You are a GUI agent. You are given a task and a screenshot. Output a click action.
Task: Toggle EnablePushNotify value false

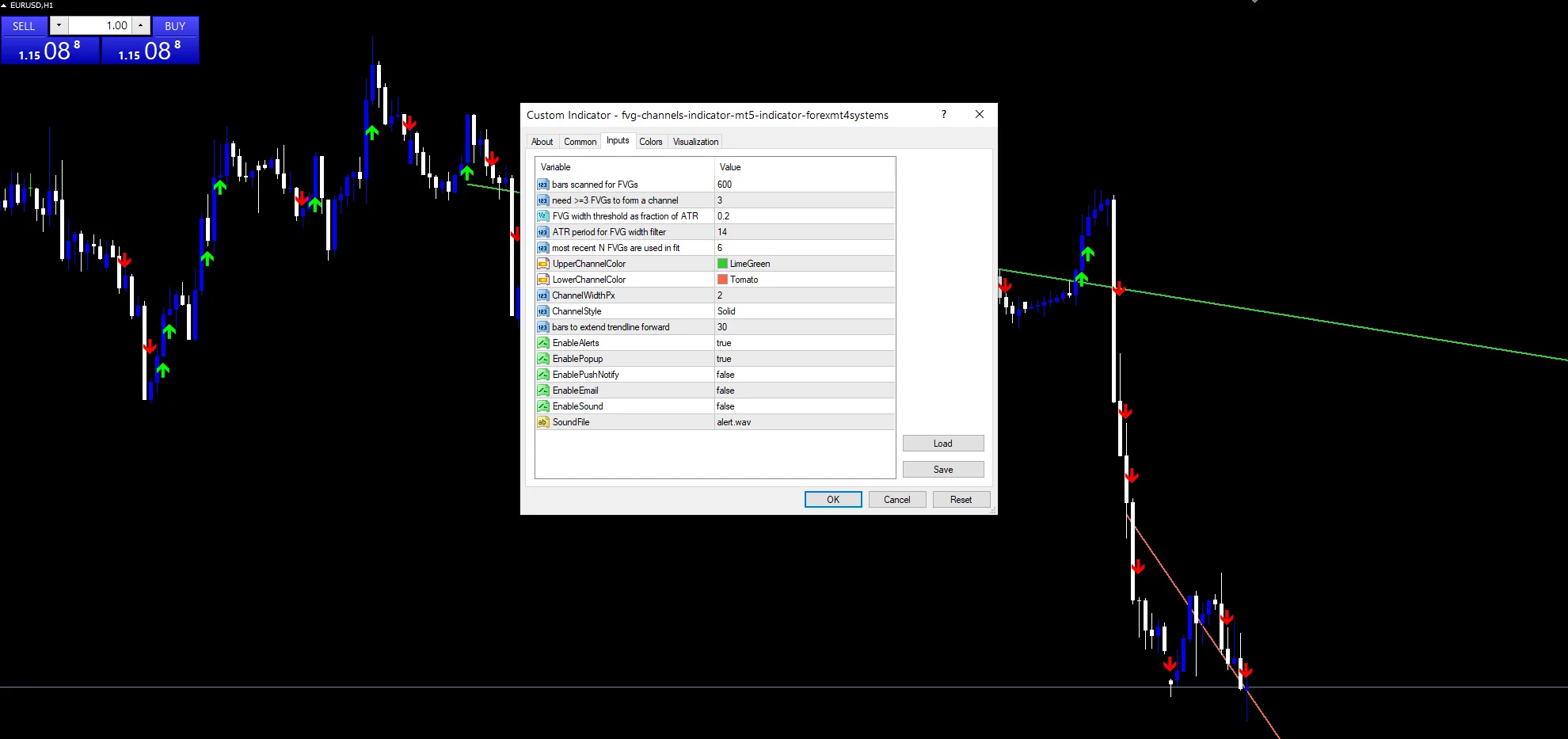click(805, 375)
